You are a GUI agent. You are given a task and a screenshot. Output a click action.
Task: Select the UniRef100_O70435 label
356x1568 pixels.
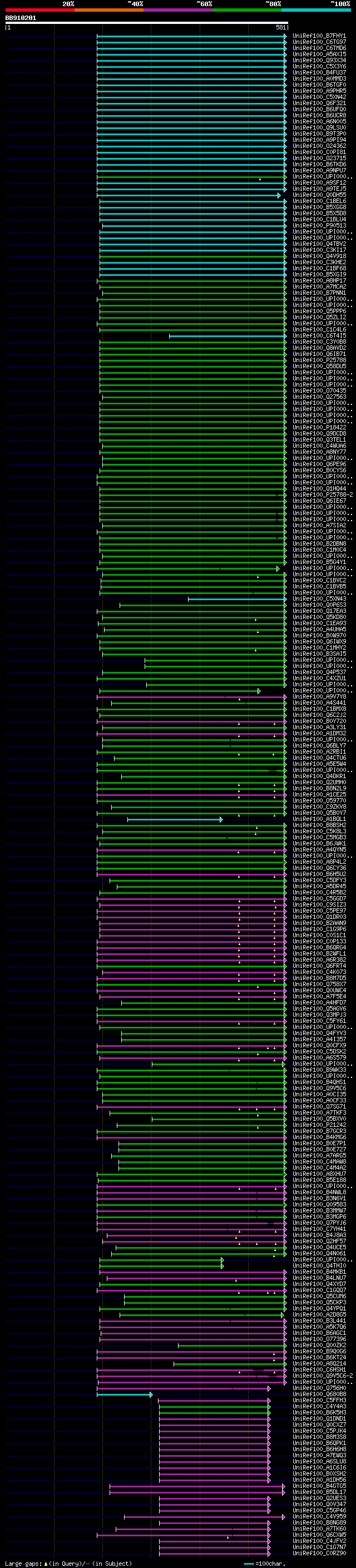(319, 391)
